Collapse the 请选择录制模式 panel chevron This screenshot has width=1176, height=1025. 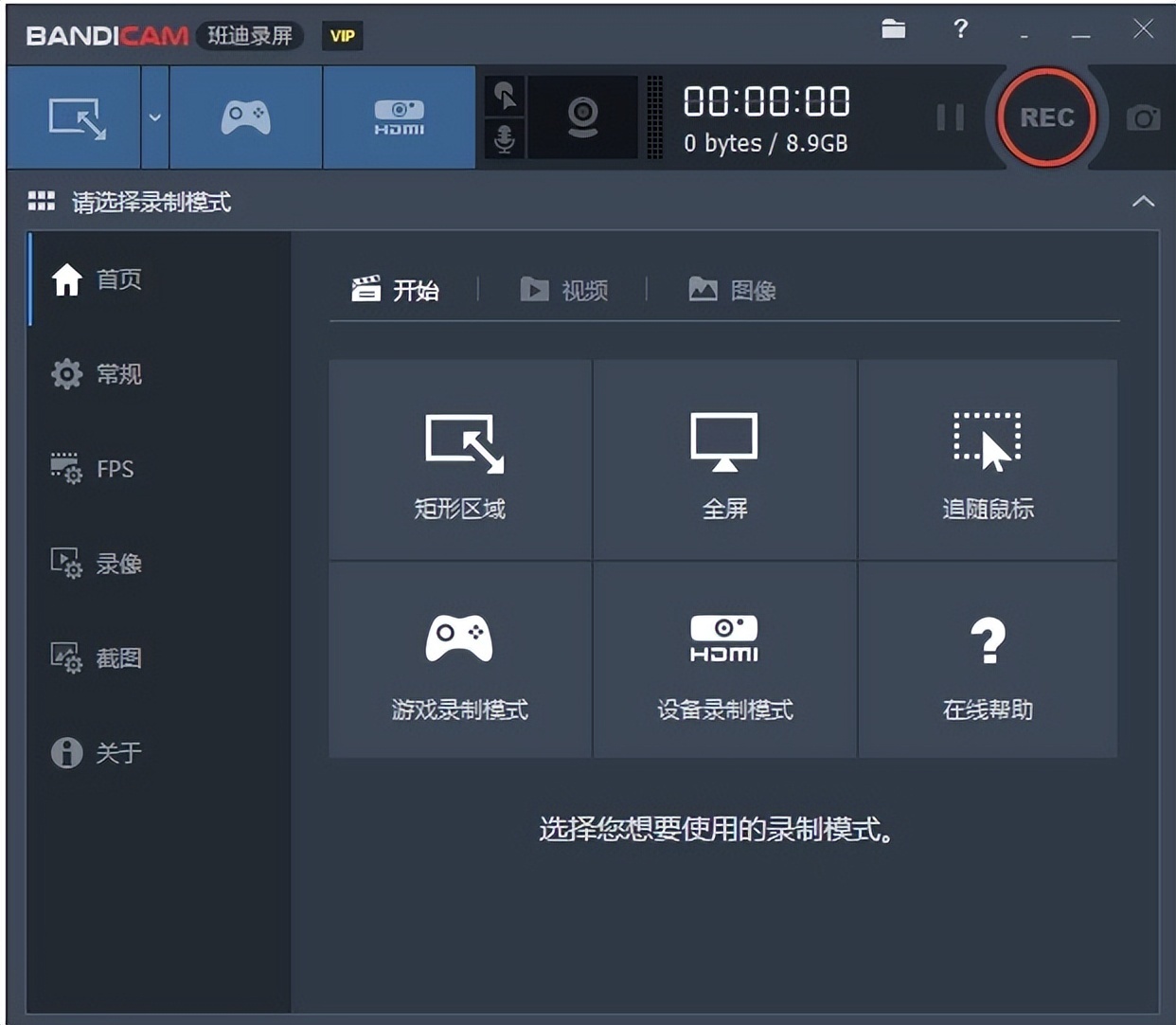coord(1143,202)
